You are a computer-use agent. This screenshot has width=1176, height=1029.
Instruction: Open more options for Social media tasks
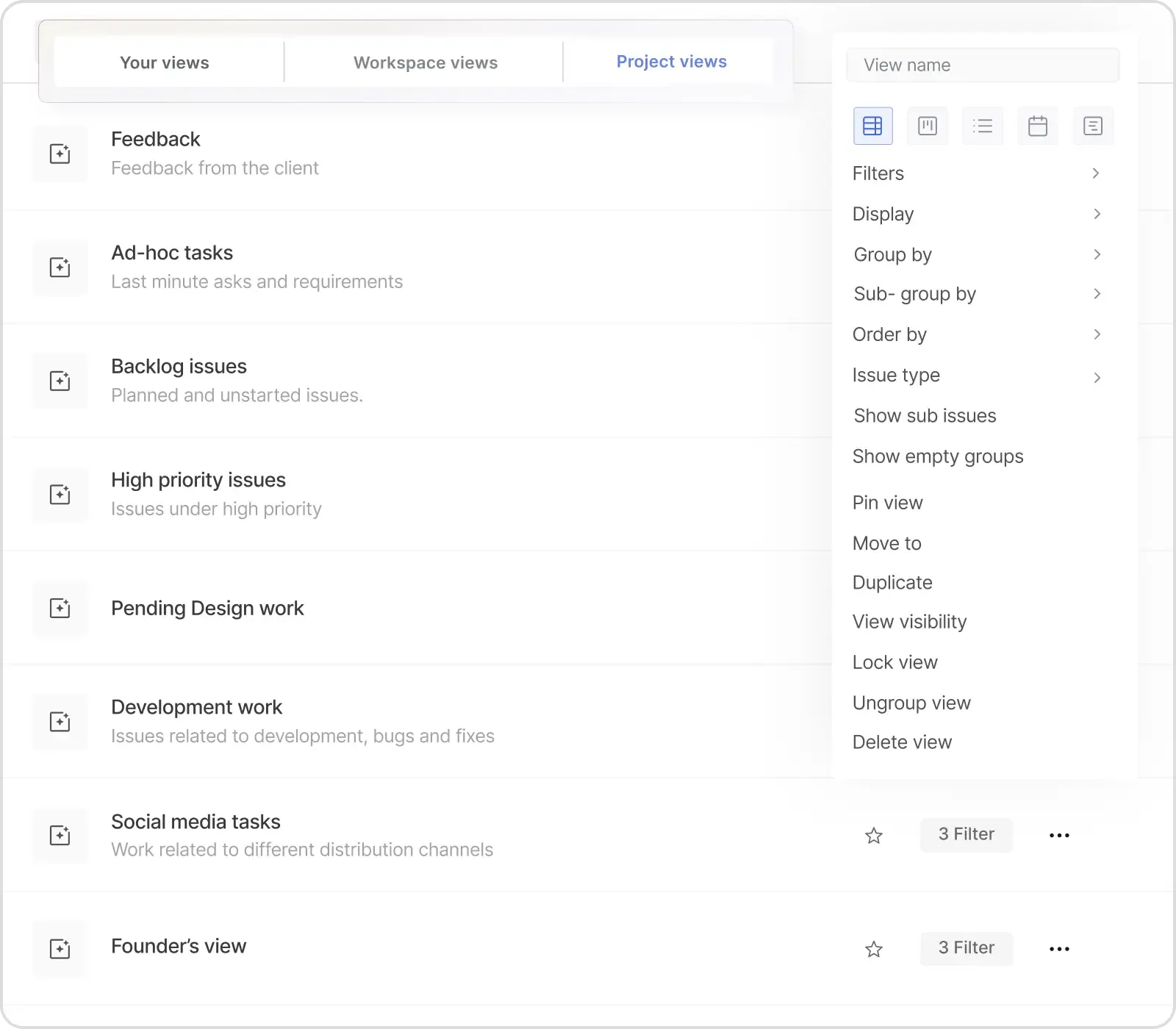(x=1059, y=836)
